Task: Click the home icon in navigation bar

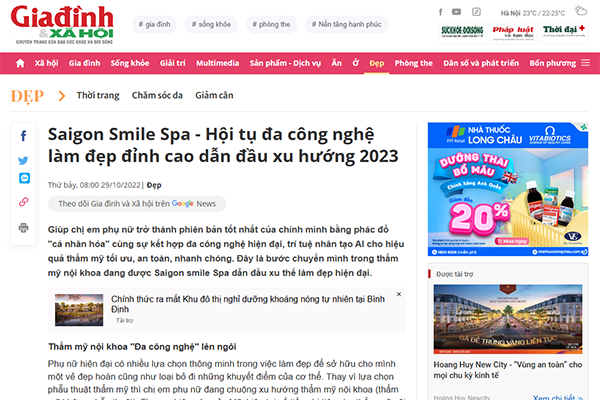Action: tap(20, 63)
